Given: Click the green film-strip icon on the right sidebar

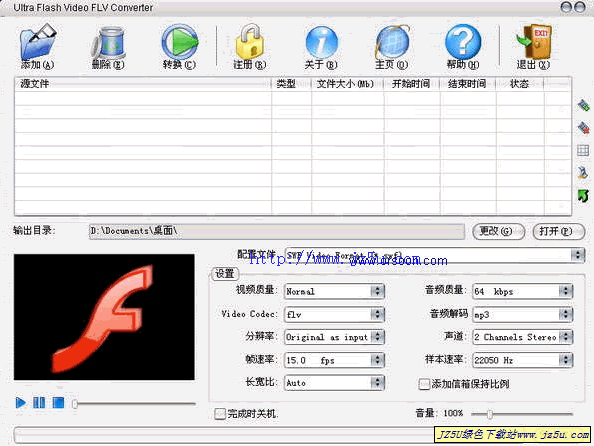Looking at the screenshot, I should (x=583, y=105).
